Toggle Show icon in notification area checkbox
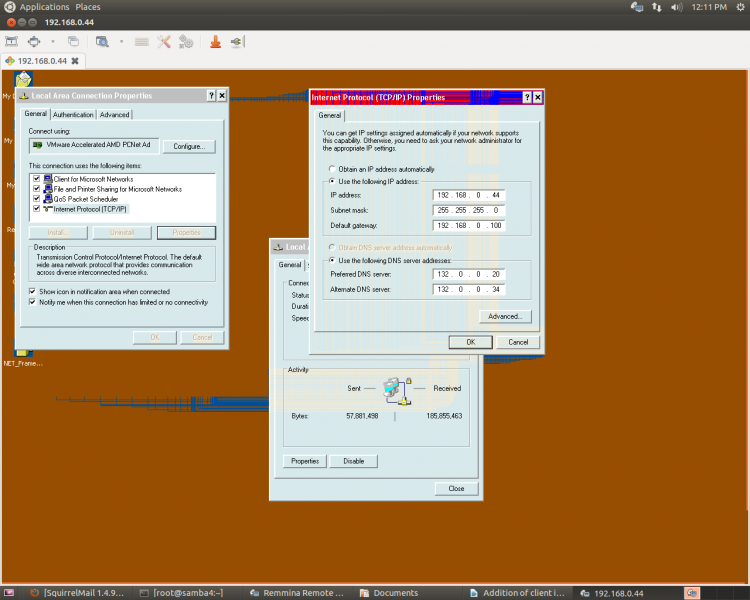This screenshot has width=750, height=600. pos(33,291)
